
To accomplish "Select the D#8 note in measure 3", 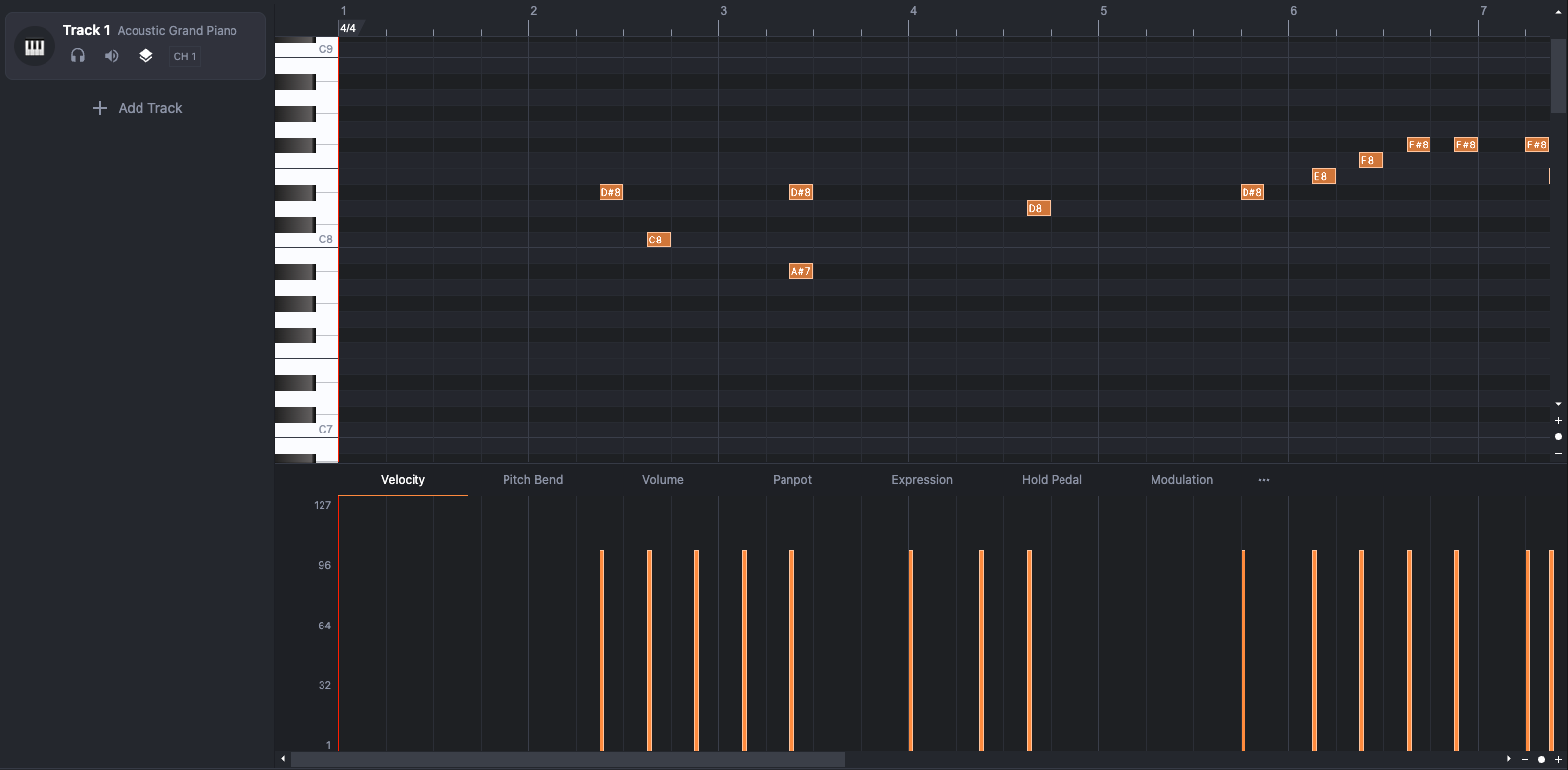I will [x=801, y=192].
